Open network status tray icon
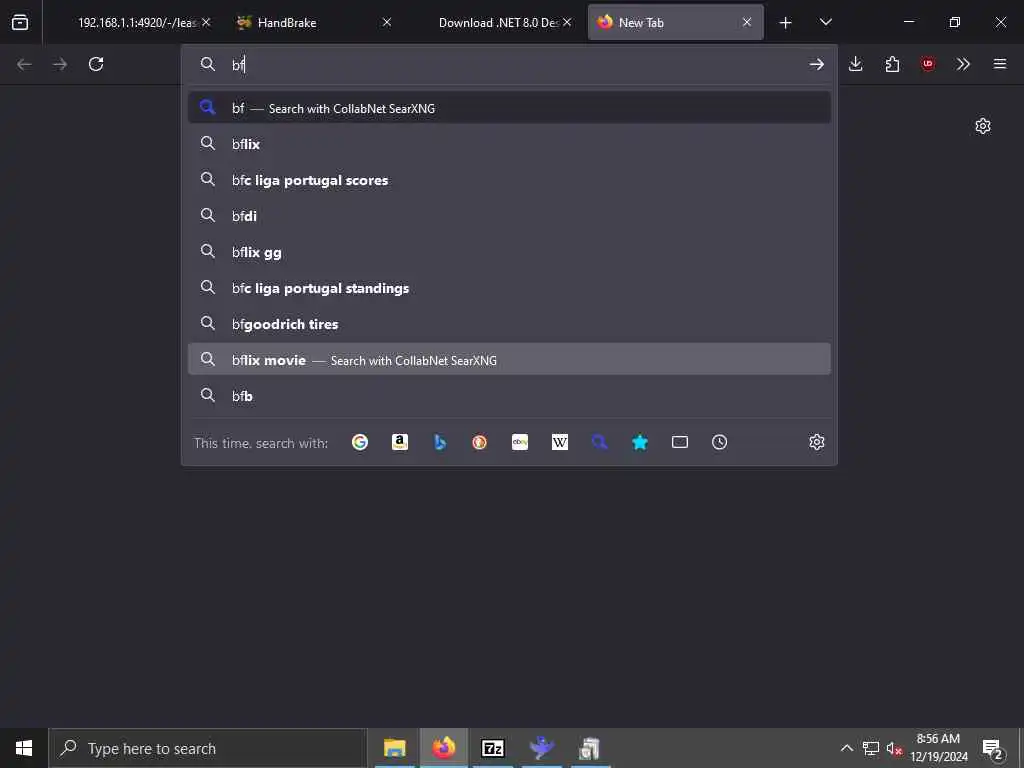Screen dimensions: 1024x768 click(x=871, y=748)
